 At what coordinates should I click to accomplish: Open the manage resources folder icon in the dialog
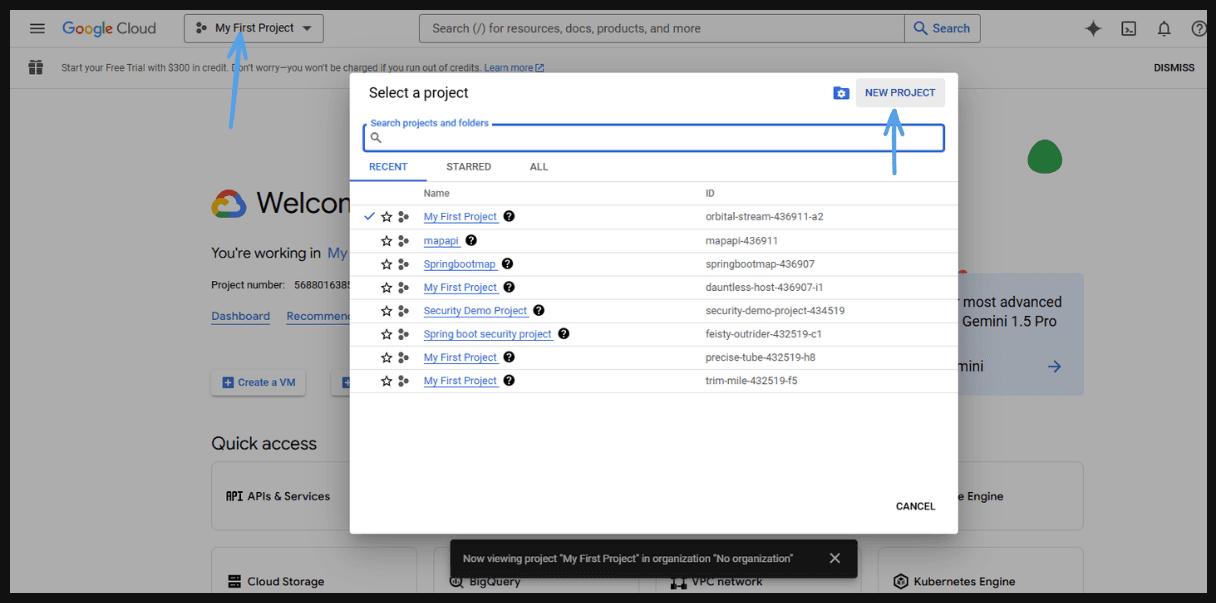coord(841,93)
